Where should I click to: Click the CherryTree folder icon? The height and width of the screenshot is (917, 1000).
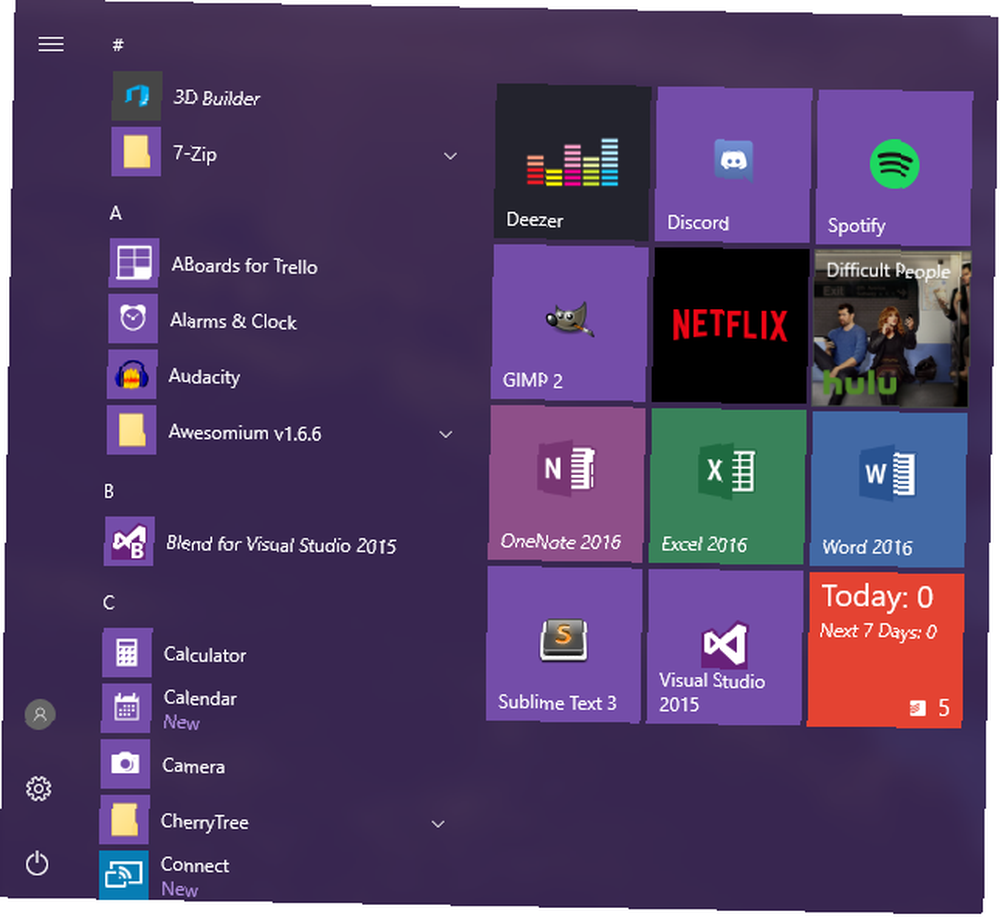pyautogui.click(x=124, y=819)
